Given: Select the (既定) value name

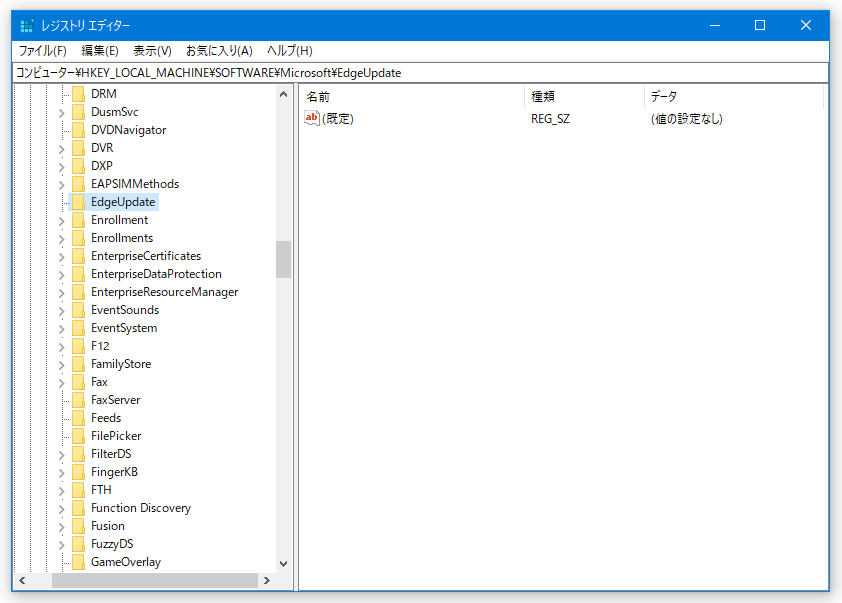Looking at the screenshot, I should (338, 119).
